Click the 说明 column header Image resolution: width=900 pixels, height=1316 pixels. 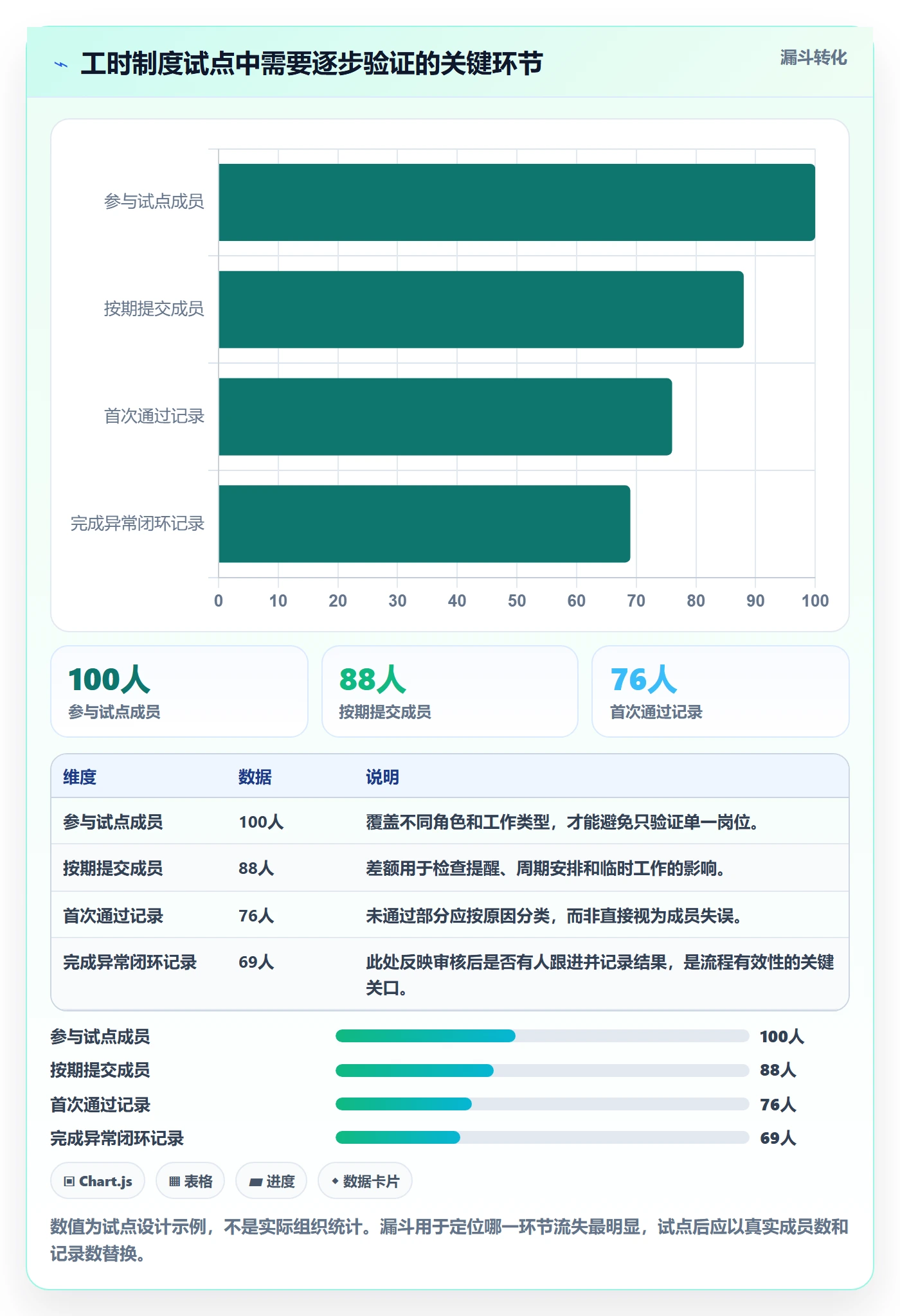click(382, 777)
